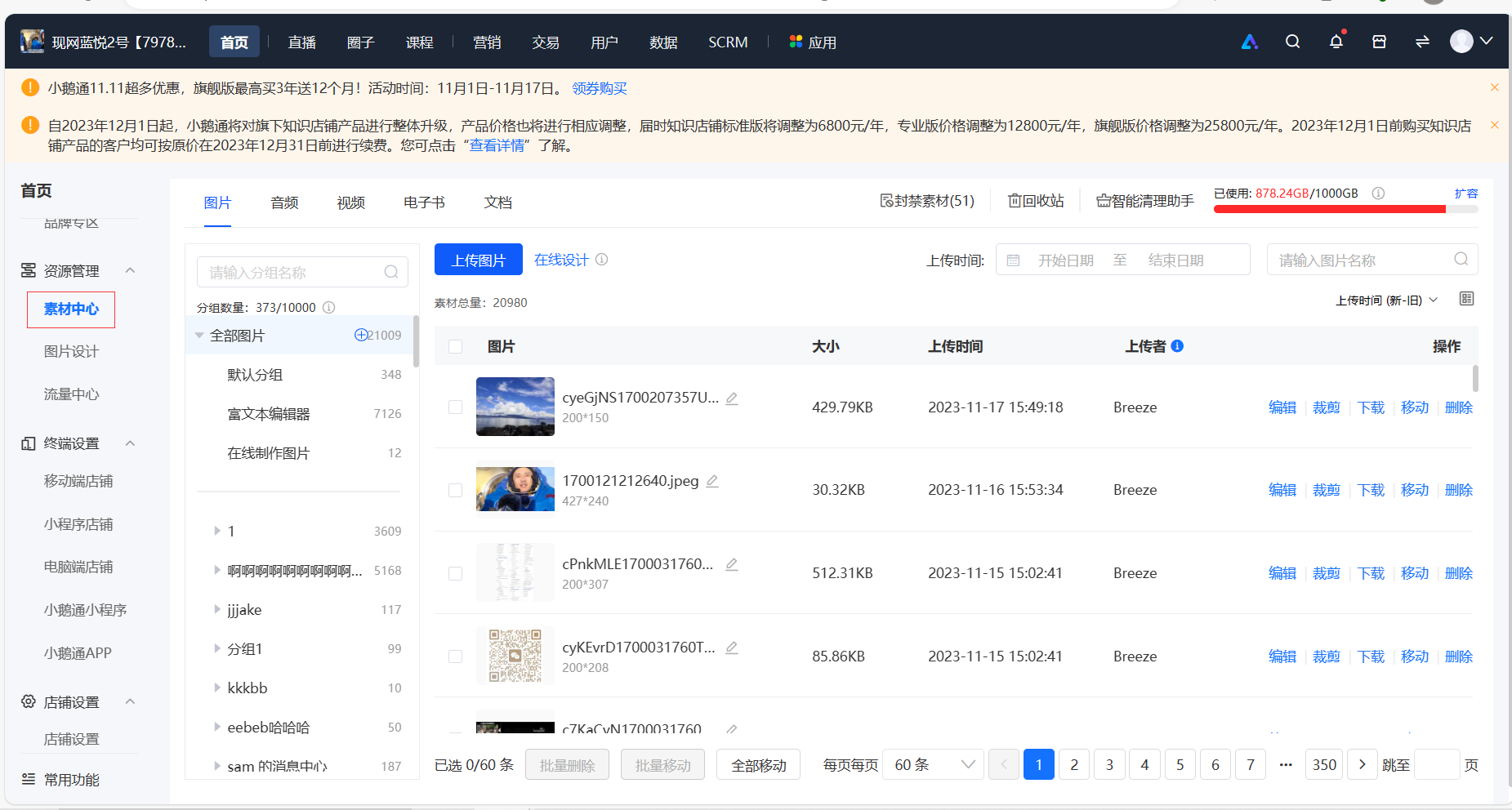1512x810 pixels.
Task: Open the 60 条 per-page dropdown
Action: [933, 764]
